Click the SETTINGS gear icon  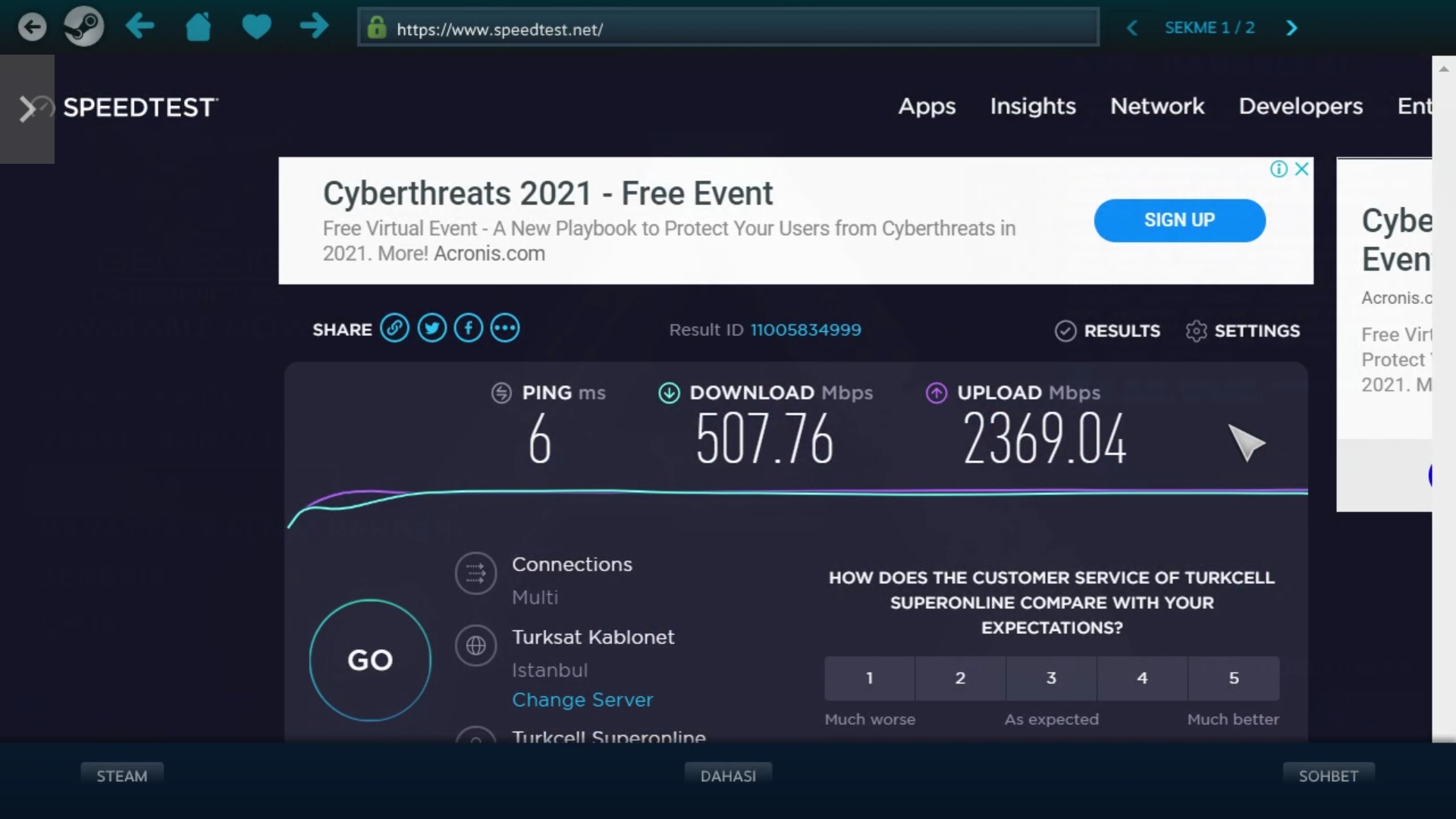(x=1196, y=331)
